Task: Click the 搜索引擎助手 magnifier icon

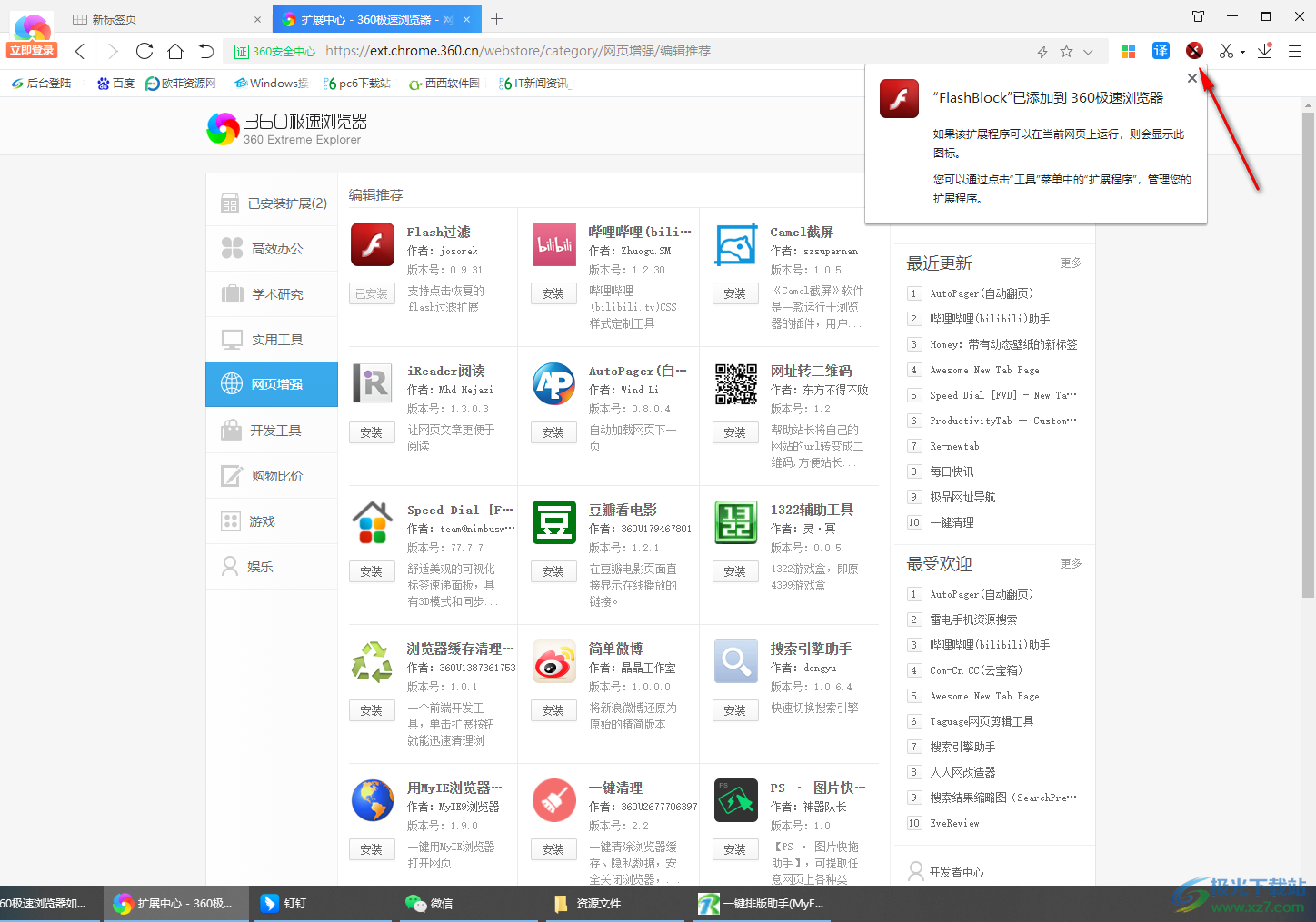Action: pos(736,661)
